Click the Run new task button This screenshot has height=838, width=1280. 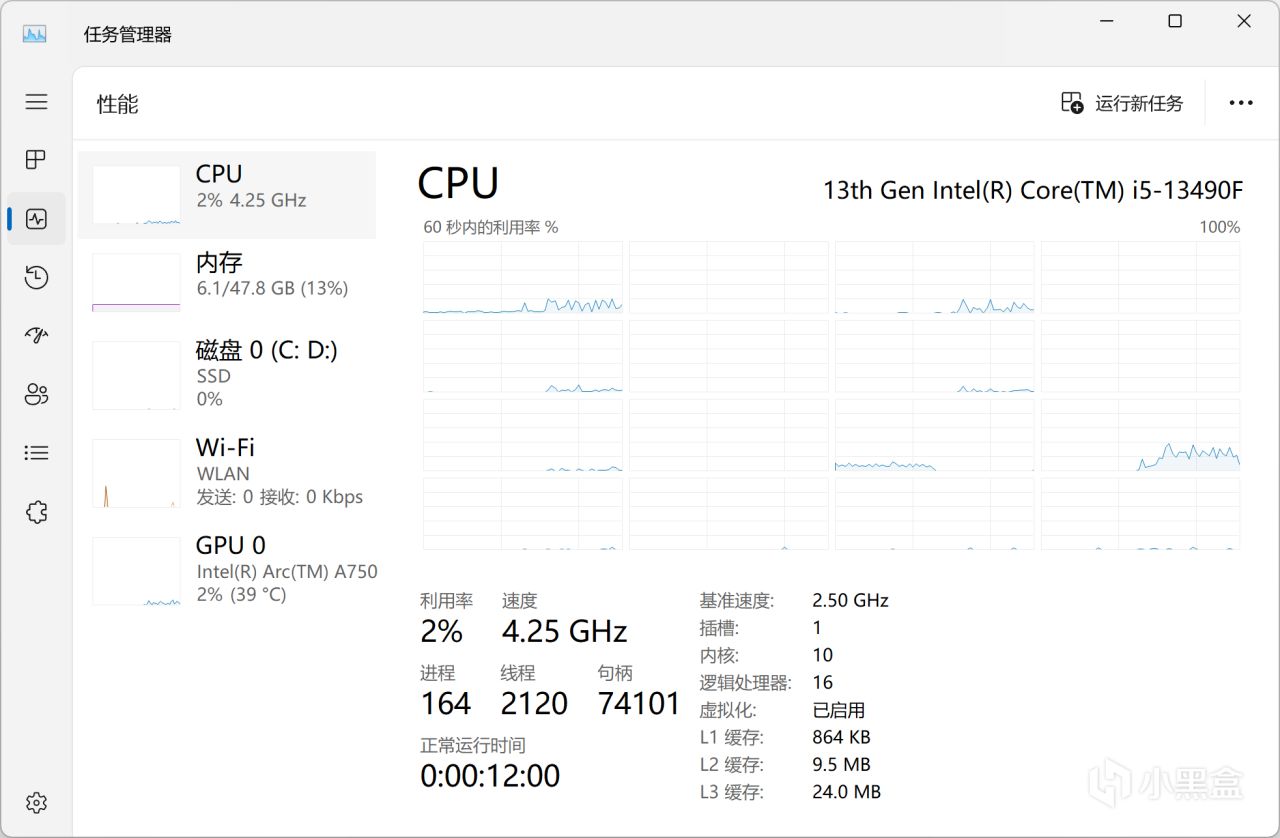coord(1122,103)
